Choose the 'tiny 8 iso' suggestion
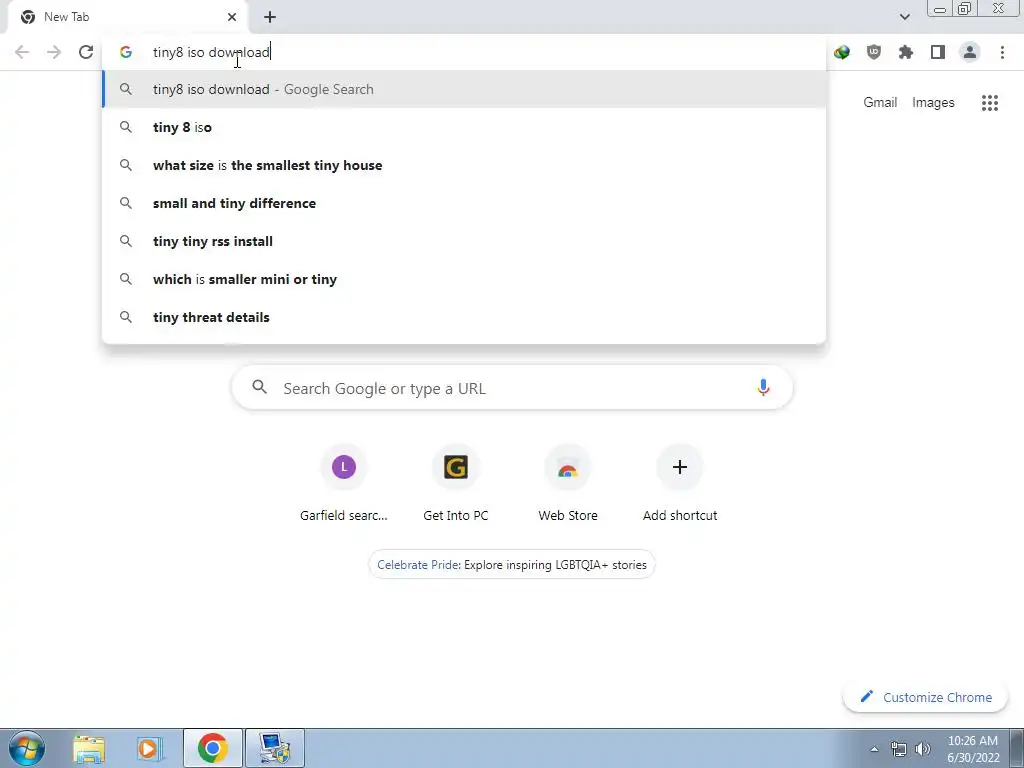This screenshot has width=1024, height=768. (464, 127)
